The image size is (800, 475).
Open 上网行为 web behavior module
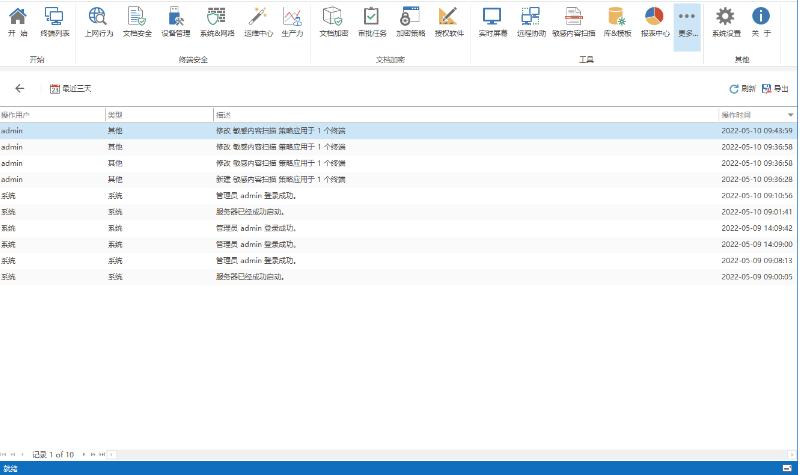pos(98,22)
